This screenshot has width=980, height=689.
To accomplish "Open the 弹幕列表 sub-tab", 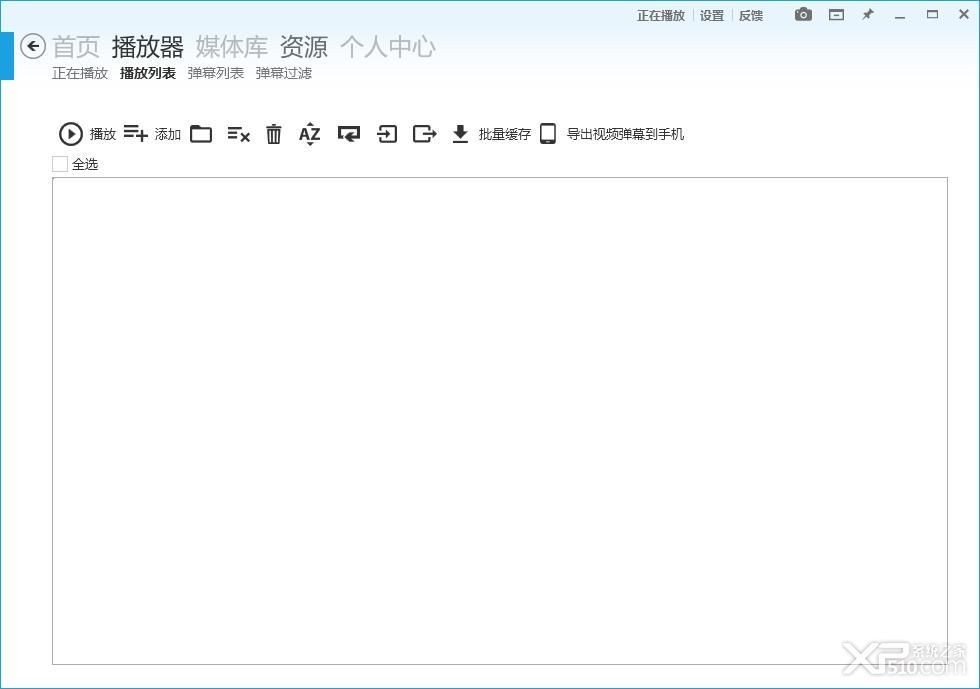I will pos(216,73).
